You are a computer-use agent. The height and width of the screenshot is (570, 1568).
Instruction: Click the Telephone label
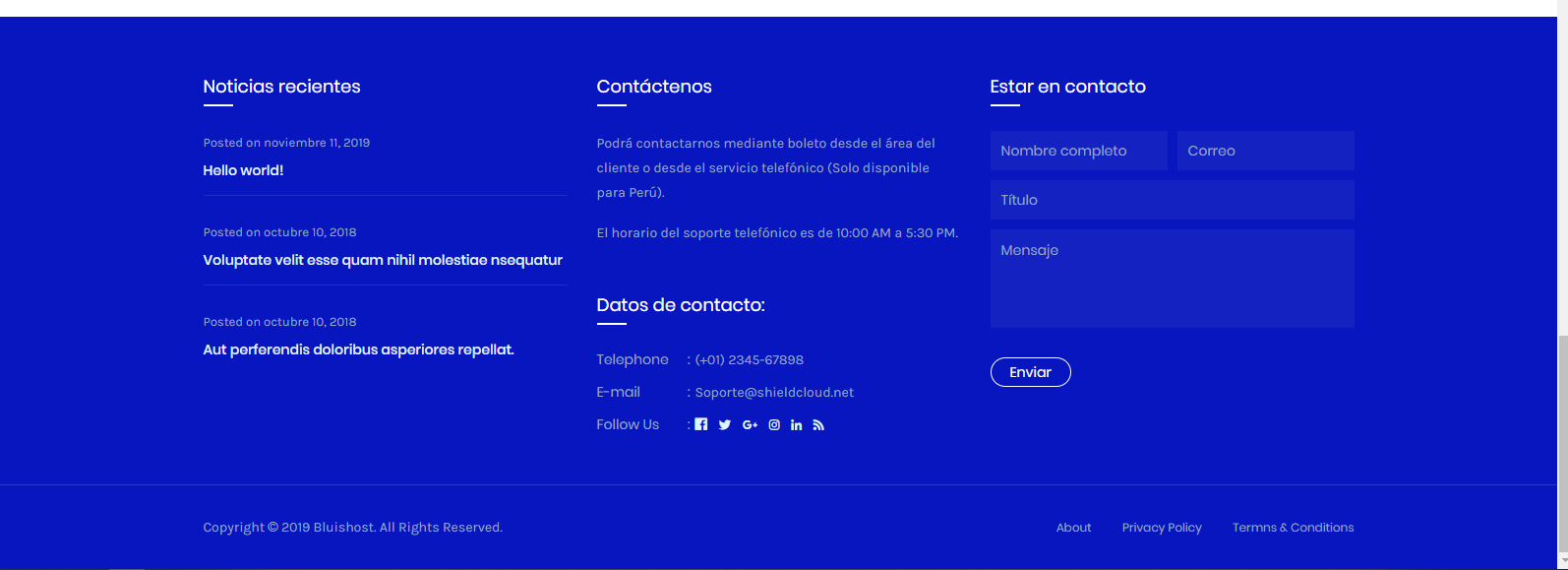(x=633, y=359)
